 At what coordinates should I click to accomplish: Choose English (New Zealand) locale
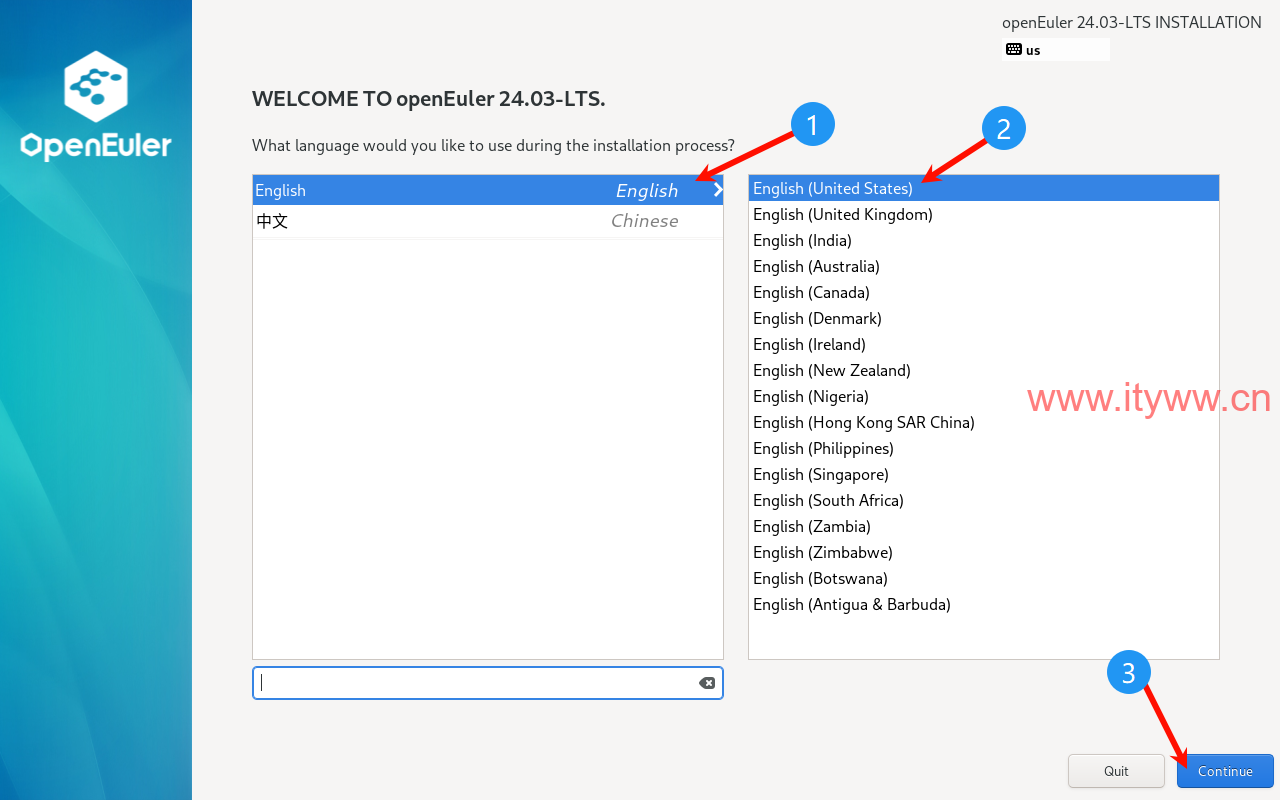coord(984,370)
